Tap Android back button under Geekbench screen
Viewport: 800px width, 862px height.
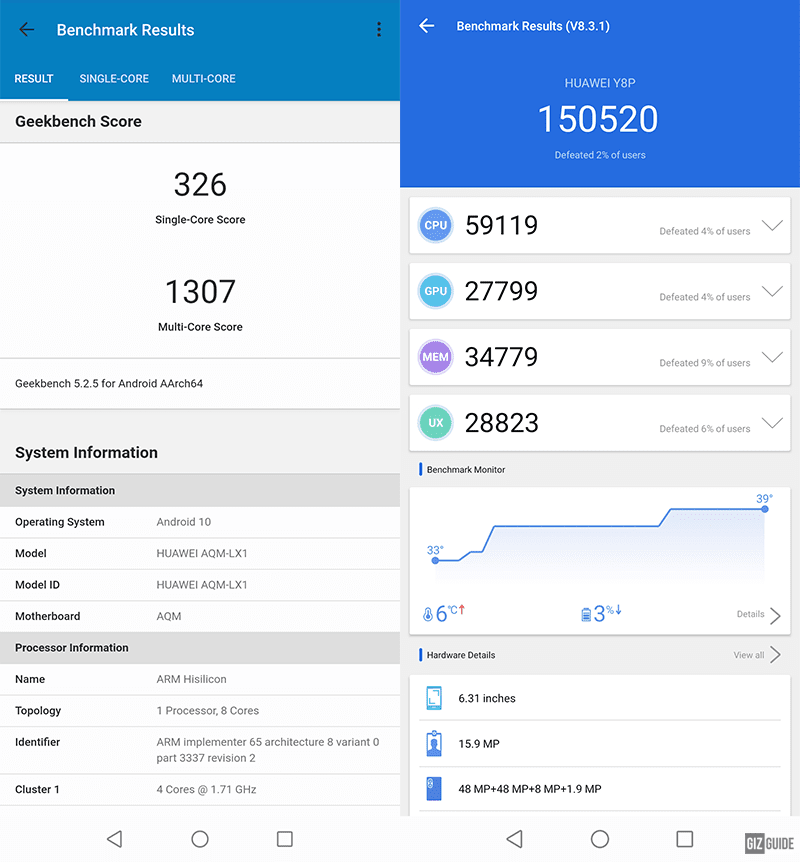coord(114,839)
